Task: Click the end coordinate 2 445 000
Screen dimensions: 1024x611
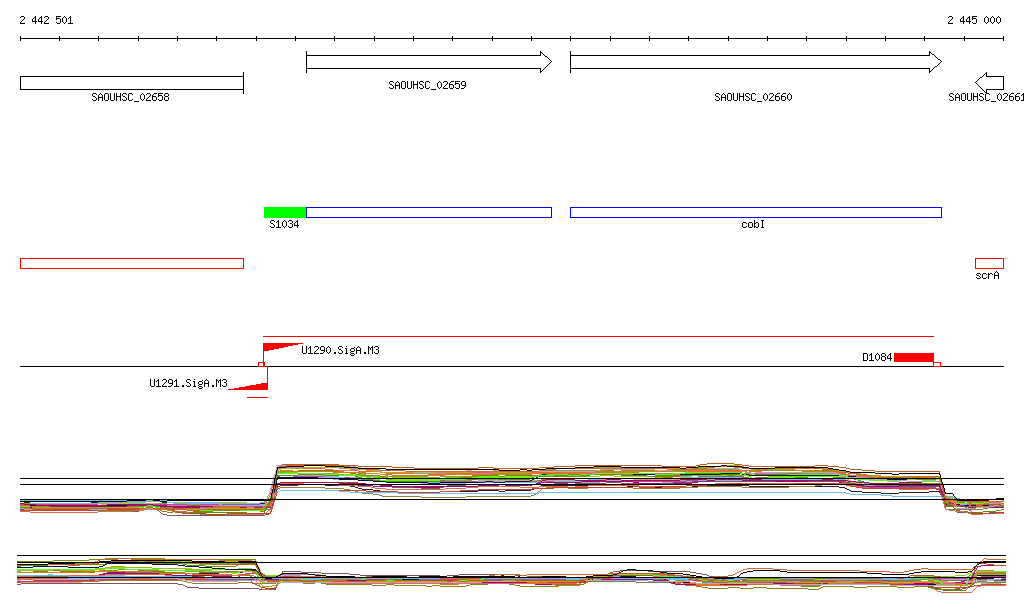Action: (973, 20)
